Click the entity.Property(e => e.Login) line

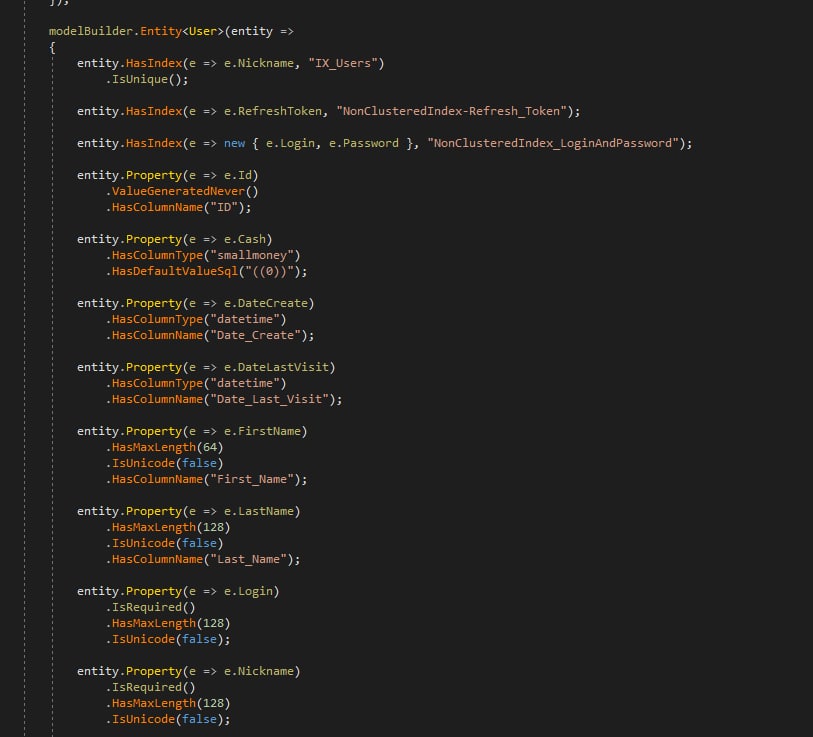click(x=178, y=591)
